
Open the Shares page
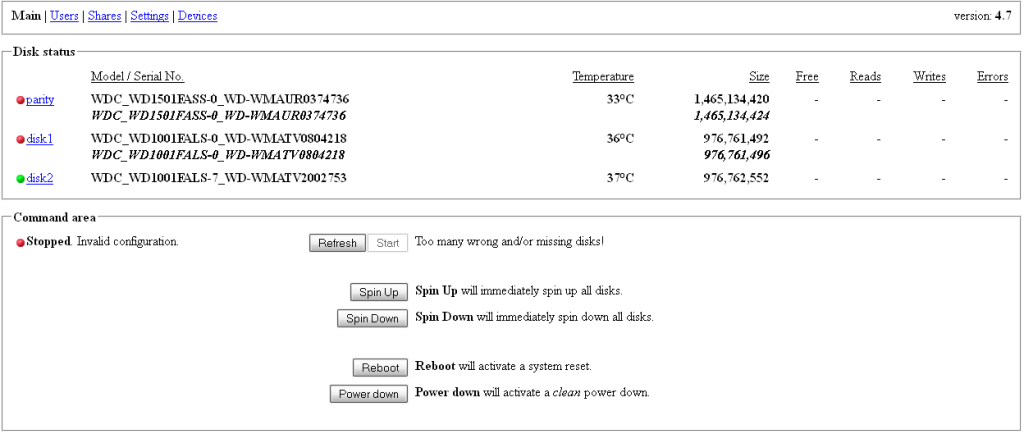point(104,16)
